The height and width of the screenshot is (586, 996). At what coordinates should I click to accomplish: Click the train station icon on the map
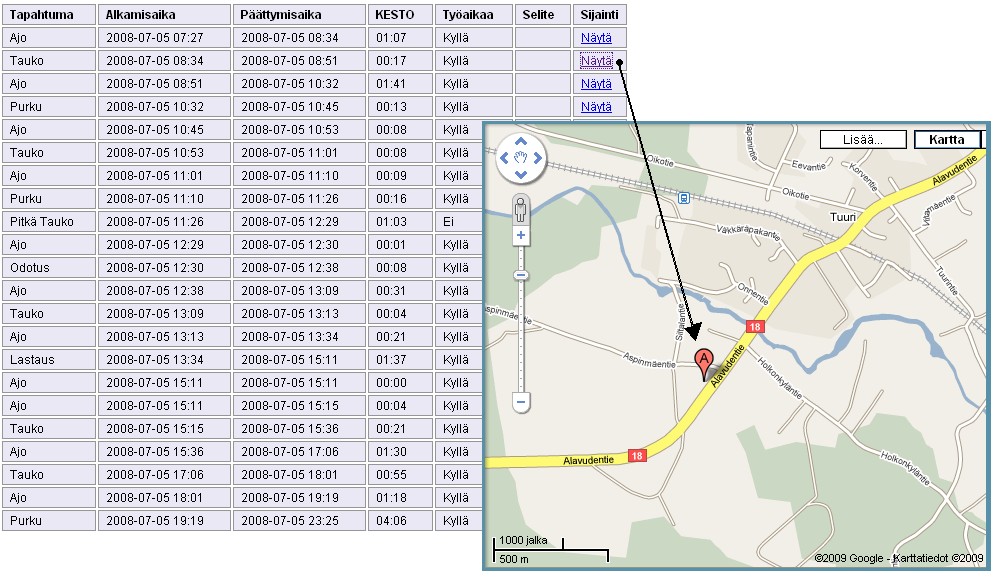(x=683, y=198)
